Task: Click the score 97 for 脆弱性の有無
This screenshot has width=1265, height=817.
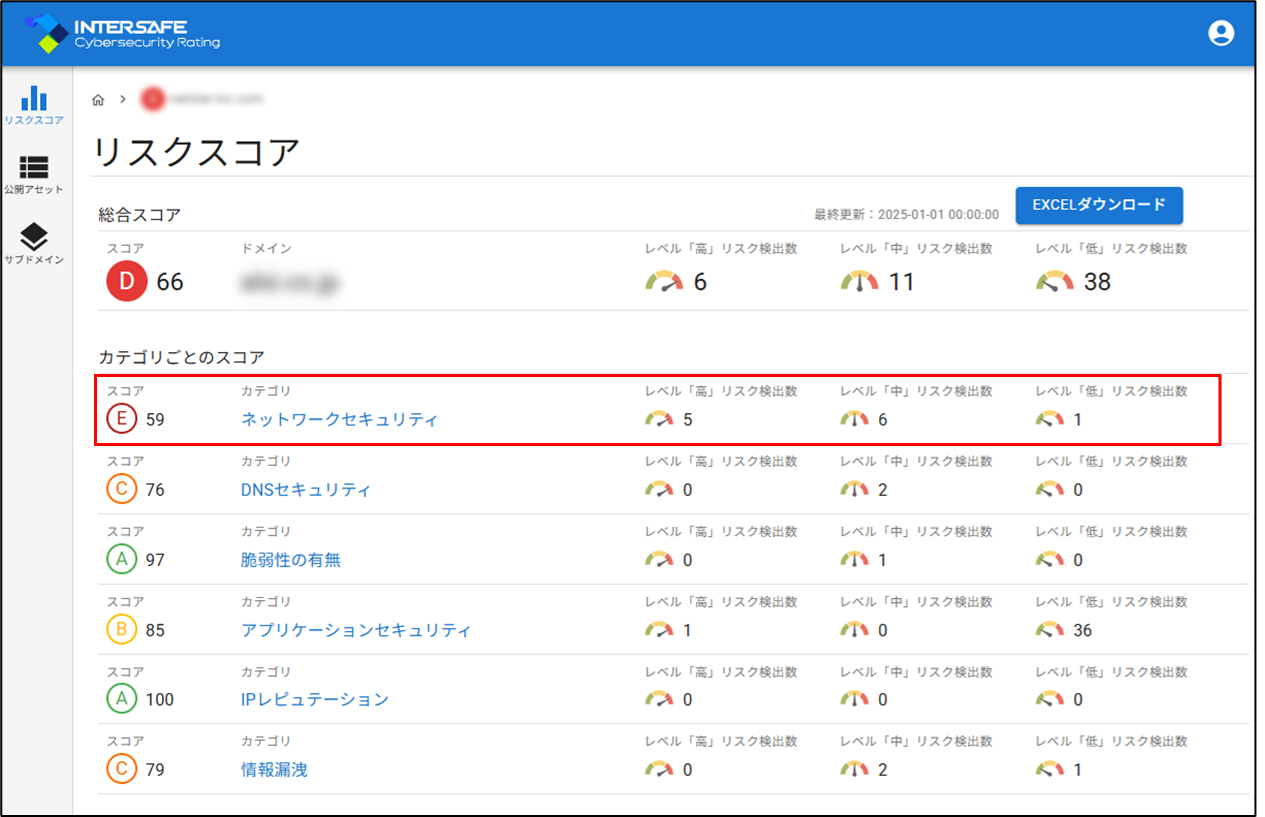Action: [x=155, y=560]
